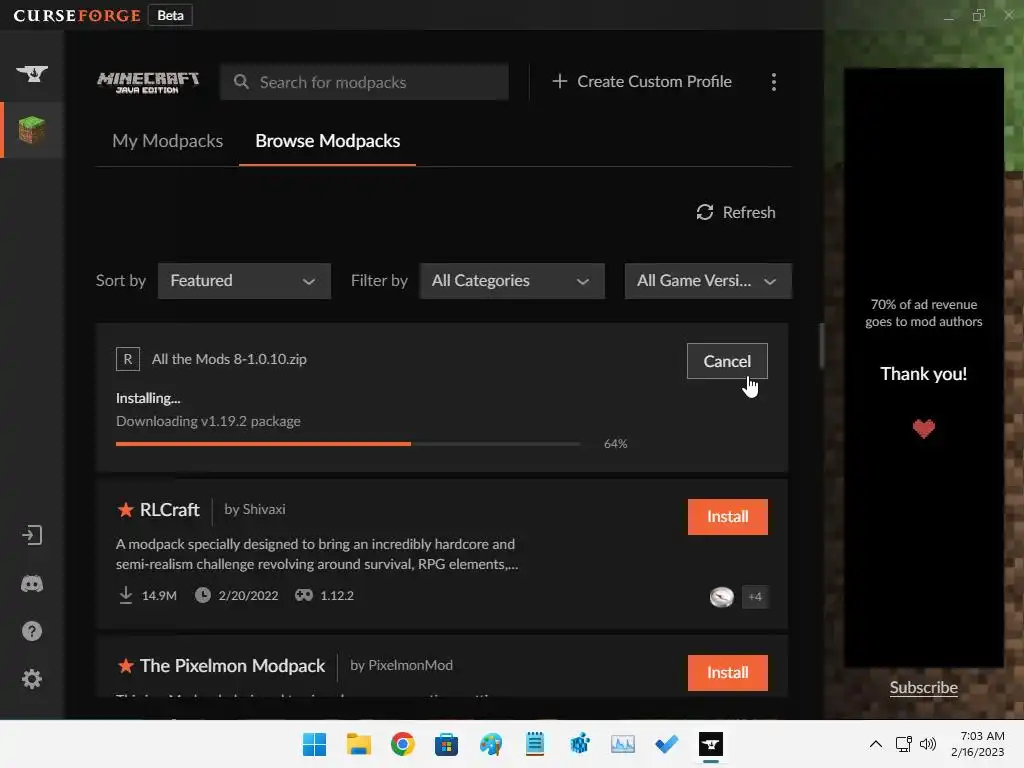The height and width of the screenshot is (768, 1024).
Task: Open Windows Start menu
Action: [314, 744]
